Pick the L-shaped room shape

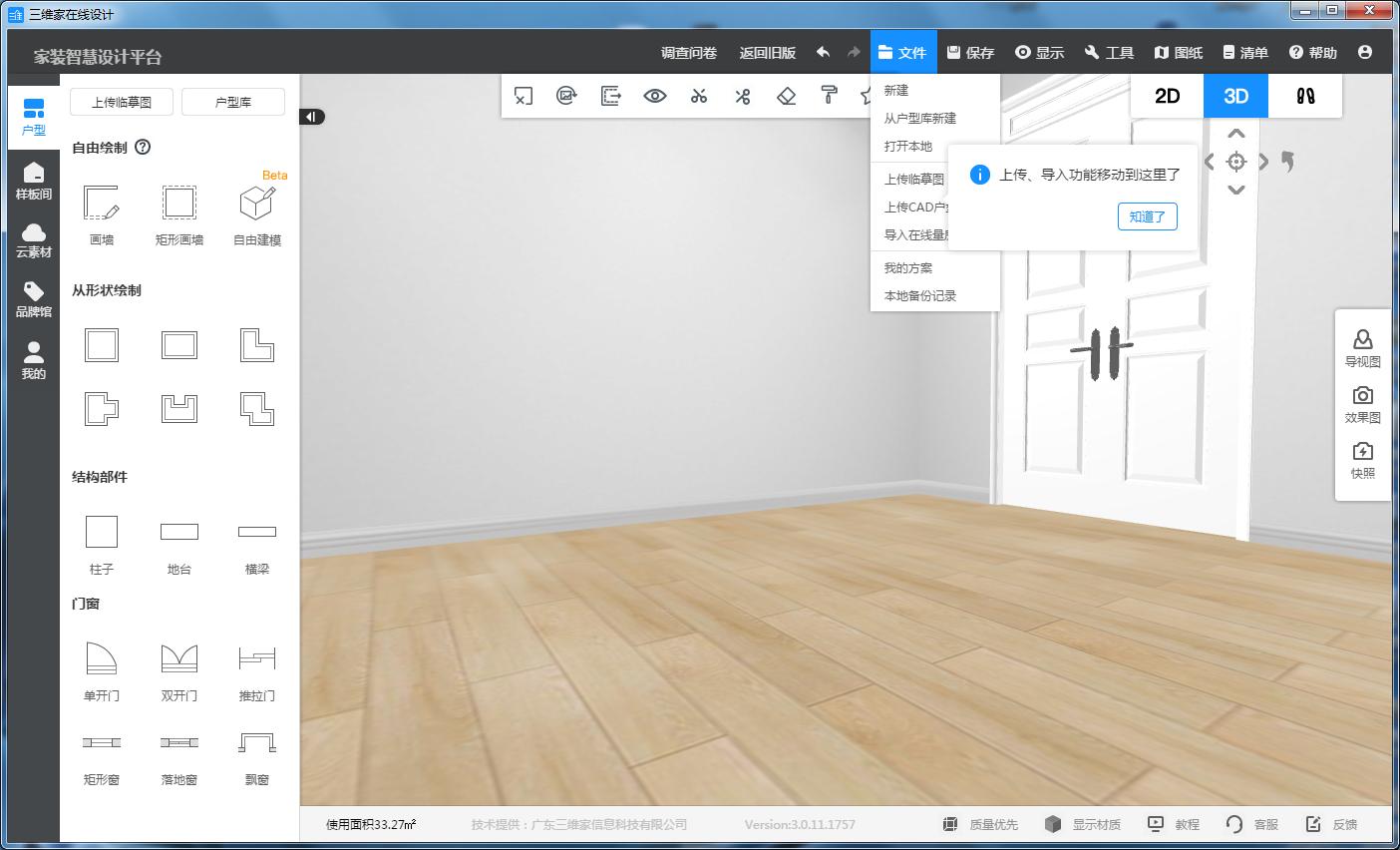[256, 345]
